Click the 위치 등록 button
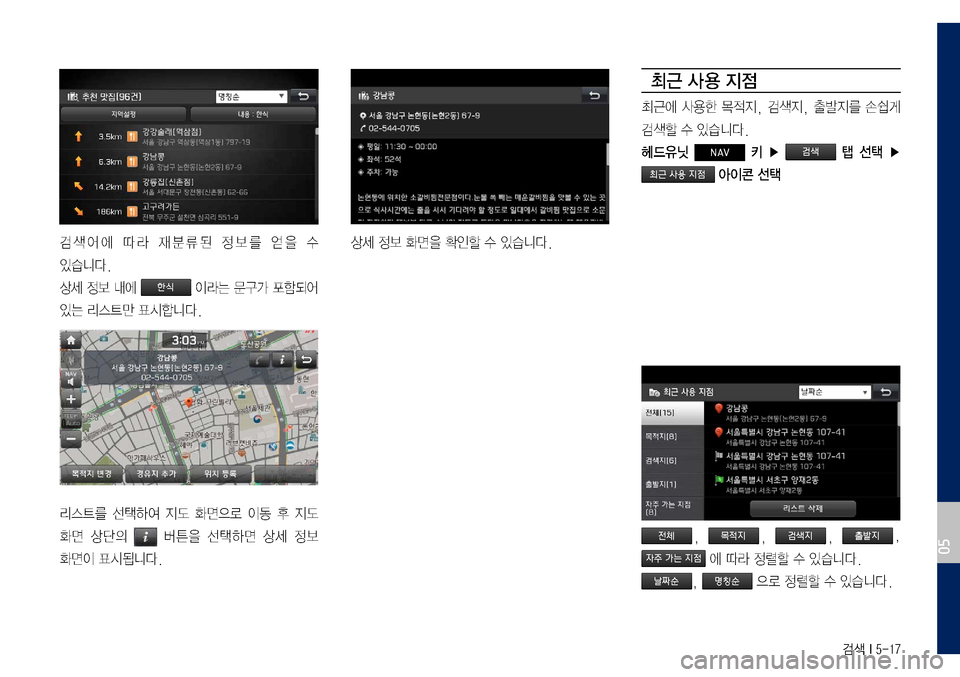The height and width of the screenshot is (677, 960). 220,474
